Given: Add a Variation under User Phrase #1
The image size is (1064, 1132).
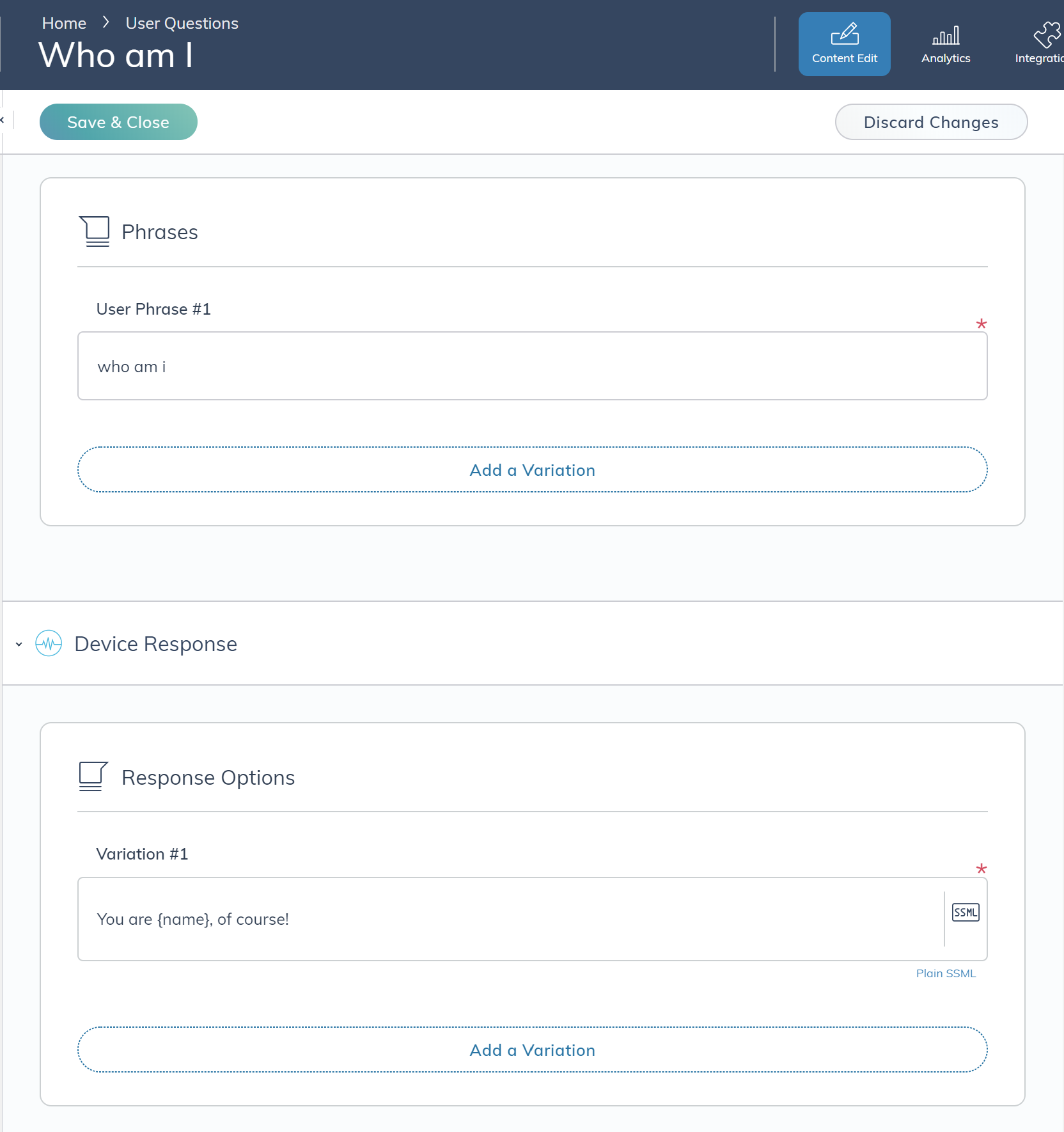Looking at the screenshot, I should tap(532, 469).
